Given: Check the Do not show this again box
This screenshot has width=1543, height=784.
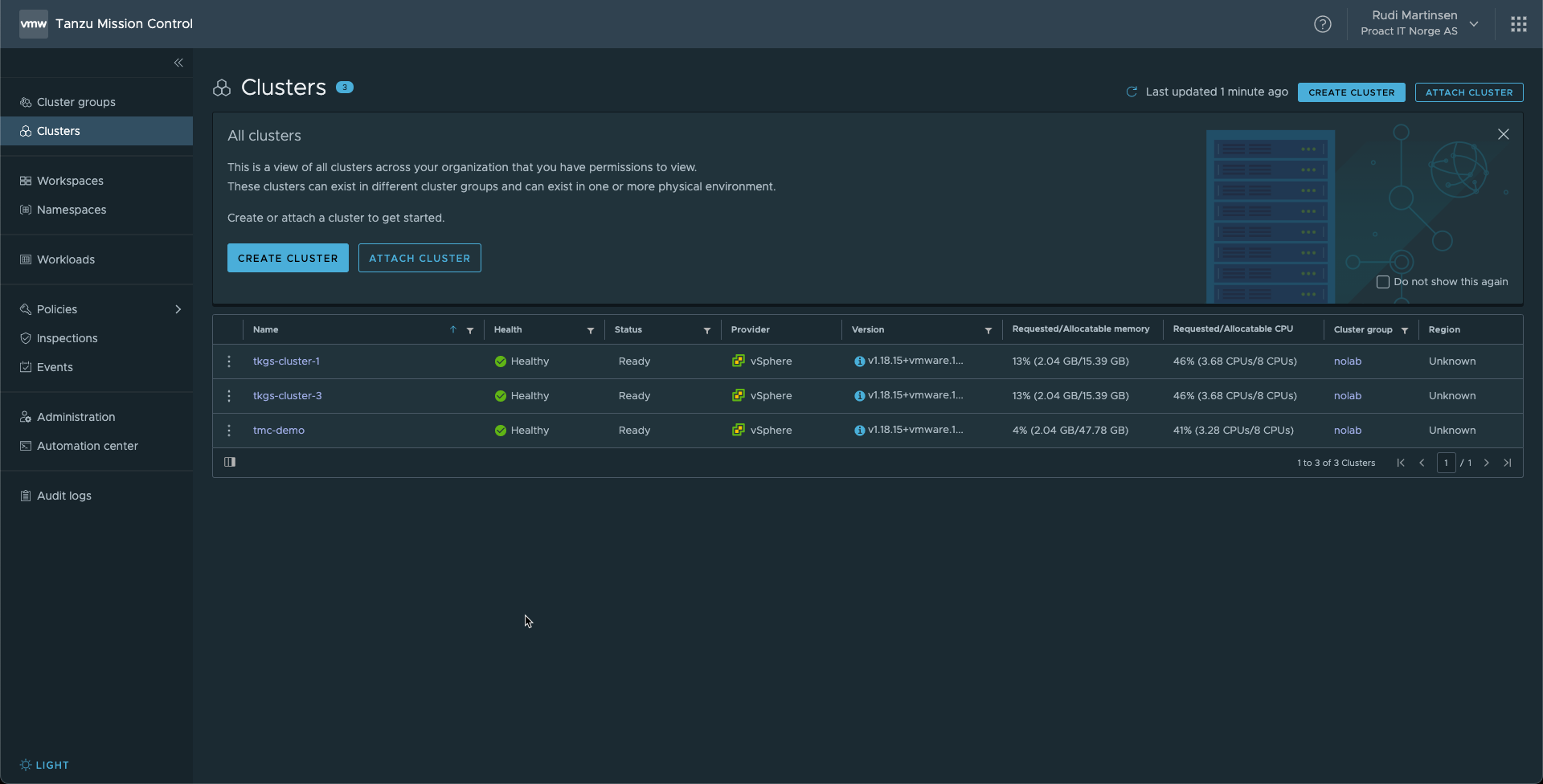Looking at the screenshot, I should [1382, 282].
